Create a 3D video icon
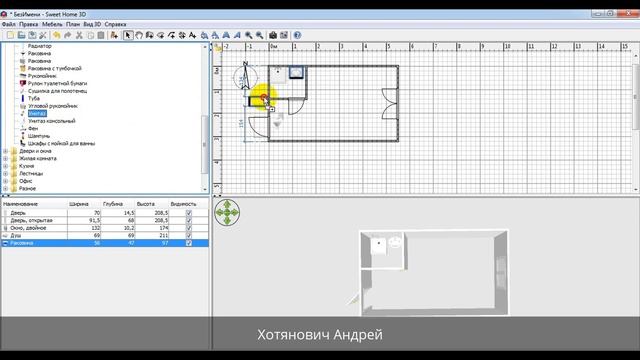The width and height of the screenshot is (640, 360). (x=284, y=36)
